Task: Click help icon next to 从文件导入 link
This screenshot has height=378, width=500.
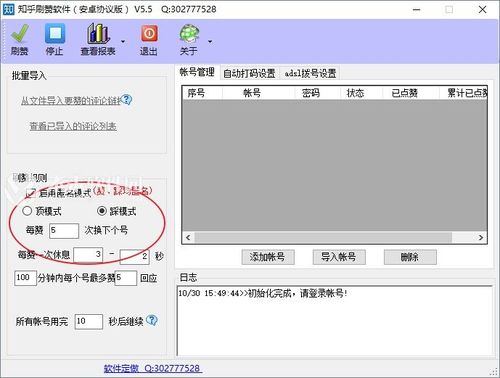Action: coord(127,99)
